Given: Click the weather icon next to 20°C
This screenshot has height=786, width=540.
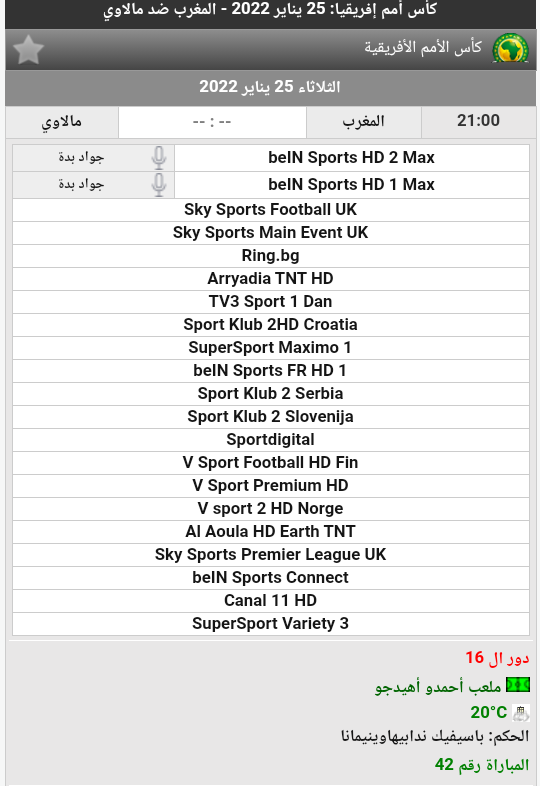Looking at the screenshot, I should pyautogui.click(x=521, y=712).
